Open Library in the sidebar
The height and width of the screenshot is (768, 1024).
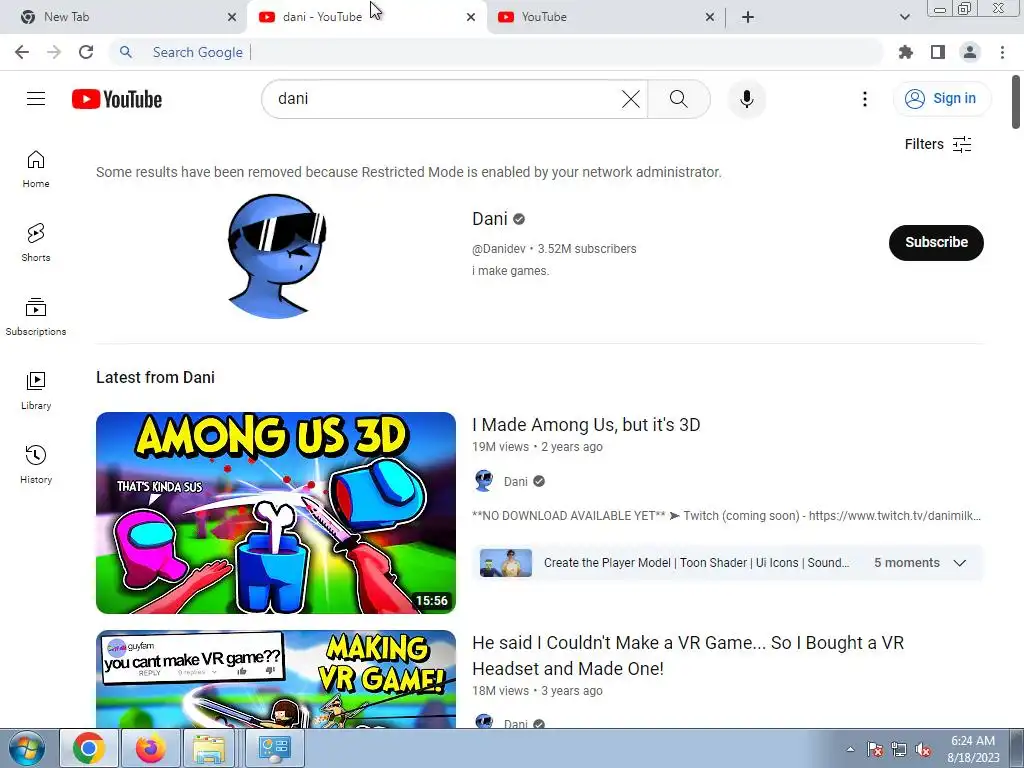pos(36,391)
